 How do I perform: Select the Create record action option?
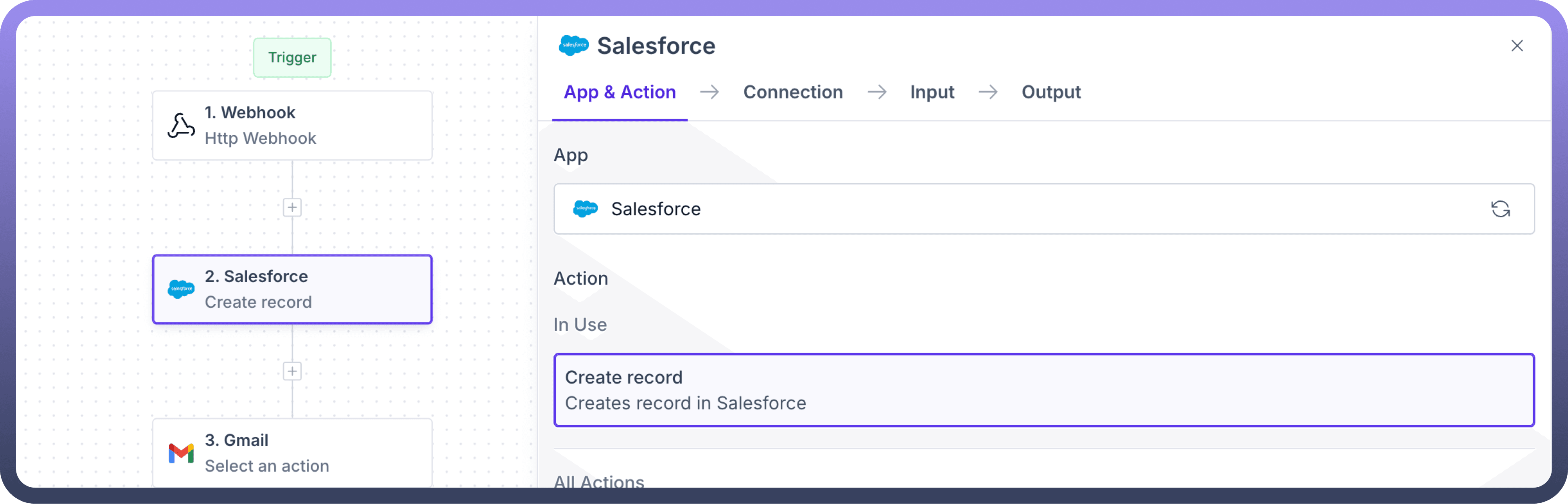[x=1043, y=390]
